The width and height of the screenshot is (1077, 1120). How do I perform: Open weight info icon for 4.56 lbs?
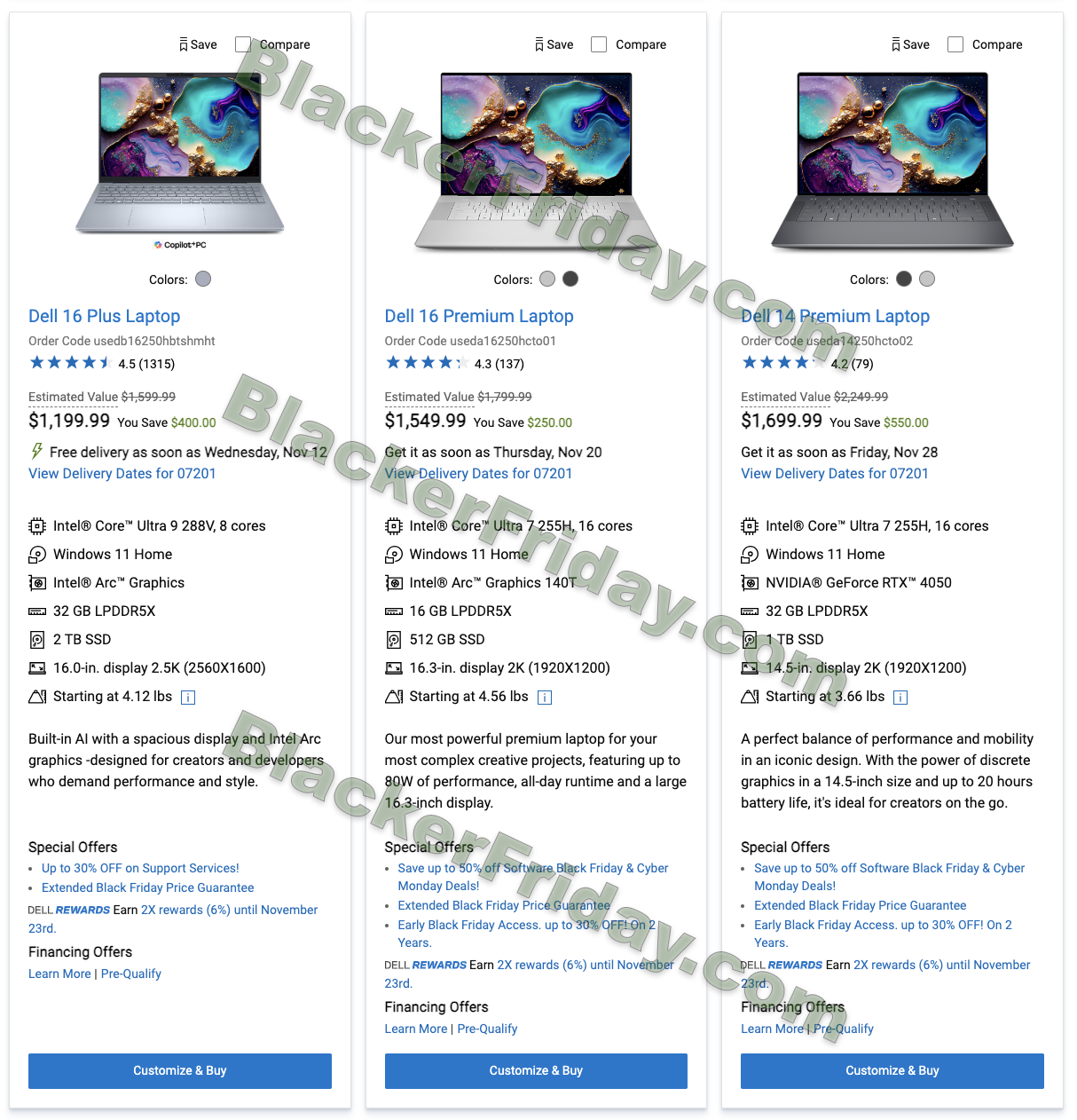coord(545,698)
